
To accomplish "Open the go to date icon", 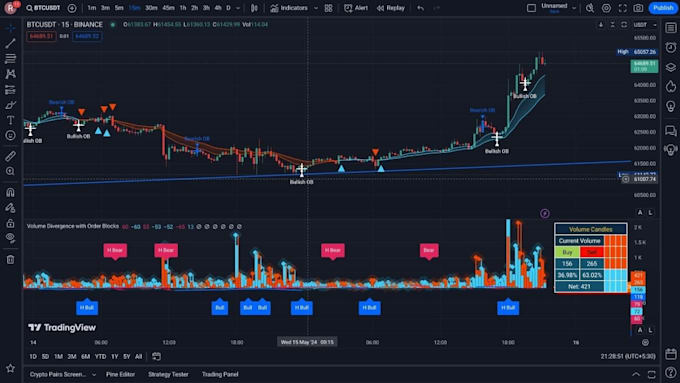I will click(x=156, y=357).
